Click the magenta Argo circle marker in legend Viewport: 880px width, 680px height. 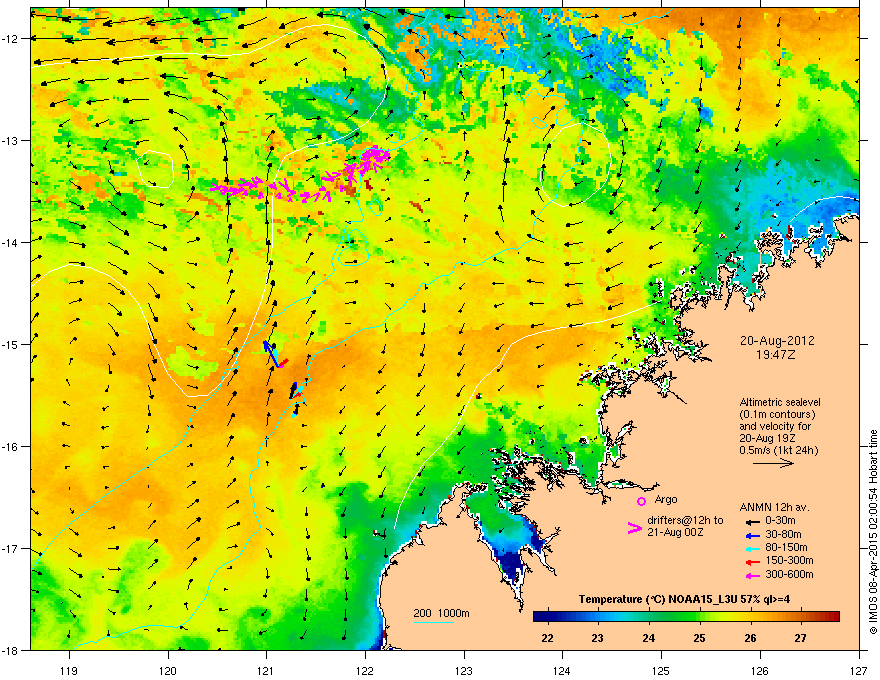click(641, 501)
